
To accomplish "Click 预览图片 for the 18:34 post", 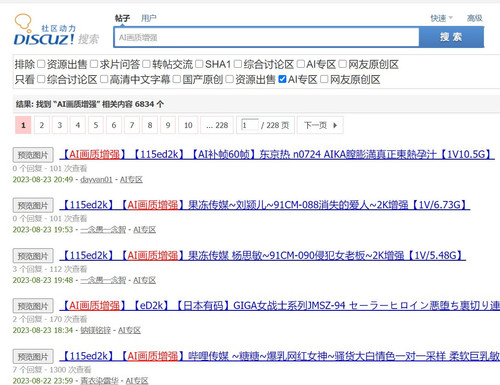I will point(33,306).
